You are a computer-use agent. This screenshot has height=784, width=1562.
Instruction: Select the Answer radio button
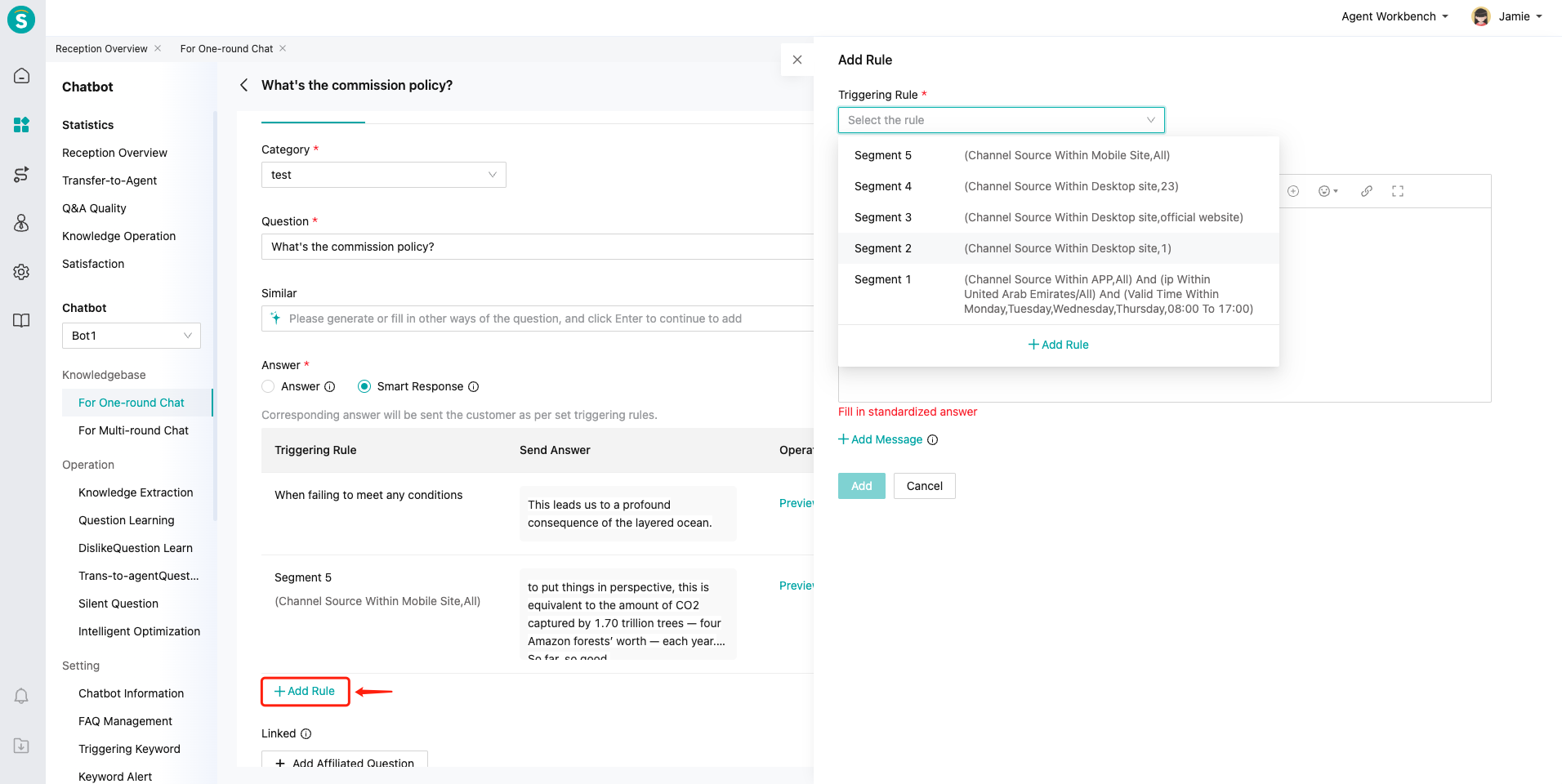pyautogui.click(x=268, y=386)
